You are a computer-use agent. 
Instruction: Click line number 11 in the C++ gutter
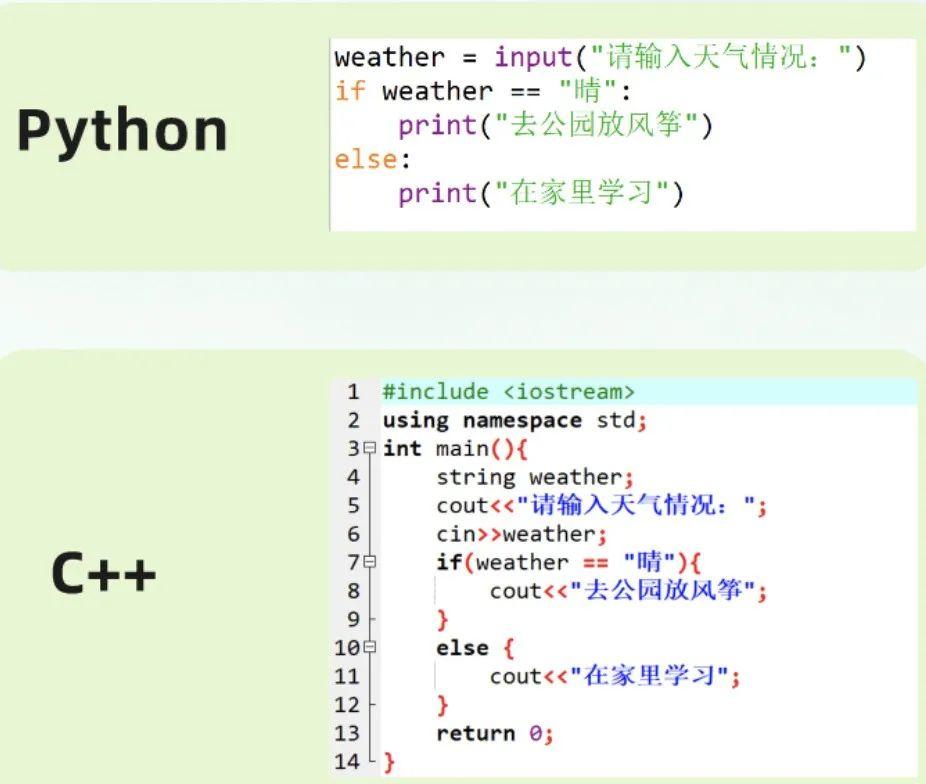coord(347,676)
